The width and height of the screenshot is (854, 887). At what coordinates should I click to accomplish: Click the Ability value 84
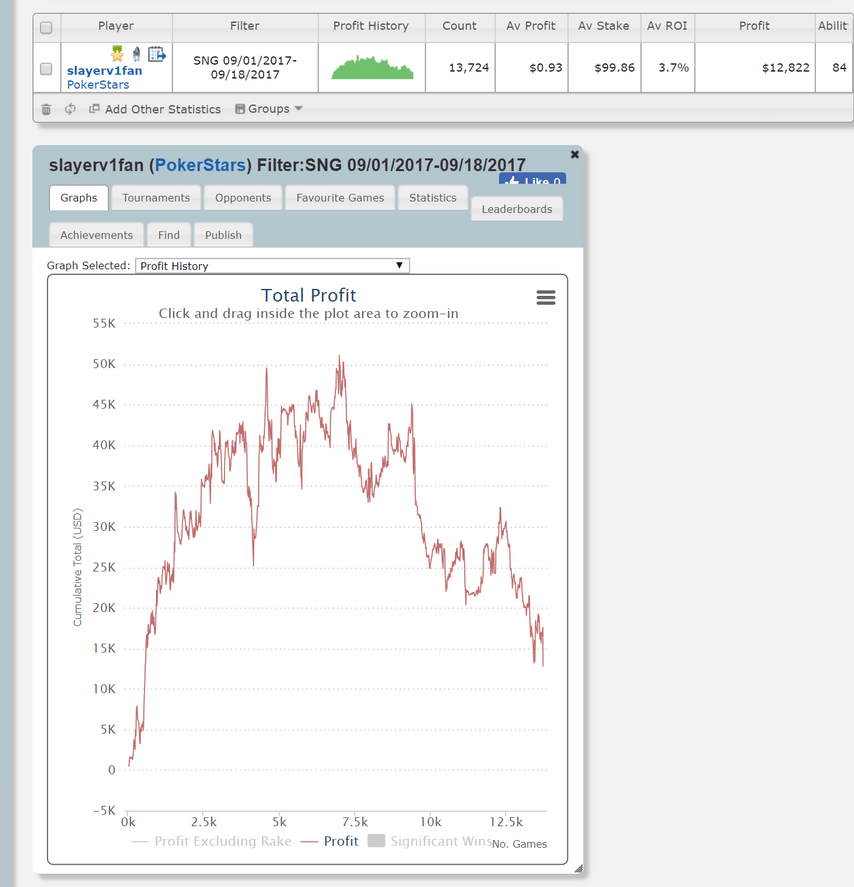point(839,67)
